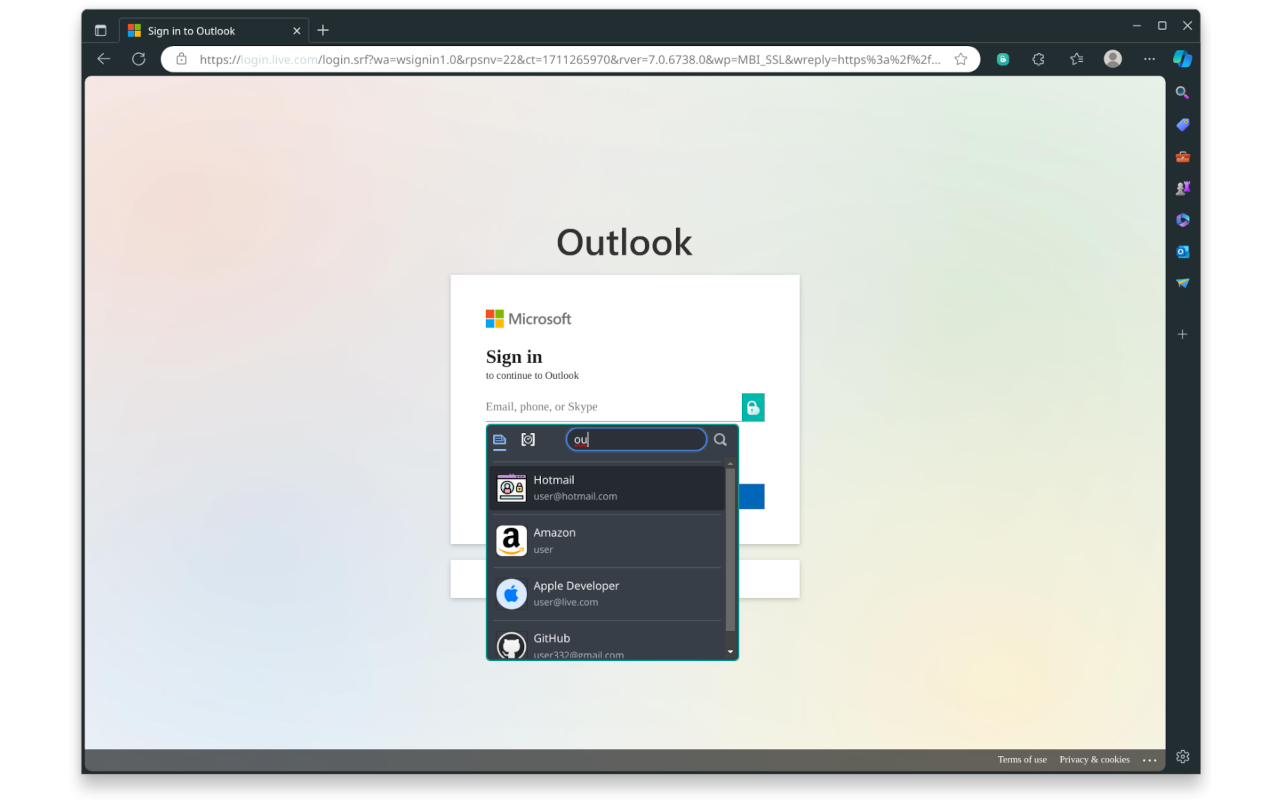Open sidebar paper plane Drop icon

(1183, 283)
